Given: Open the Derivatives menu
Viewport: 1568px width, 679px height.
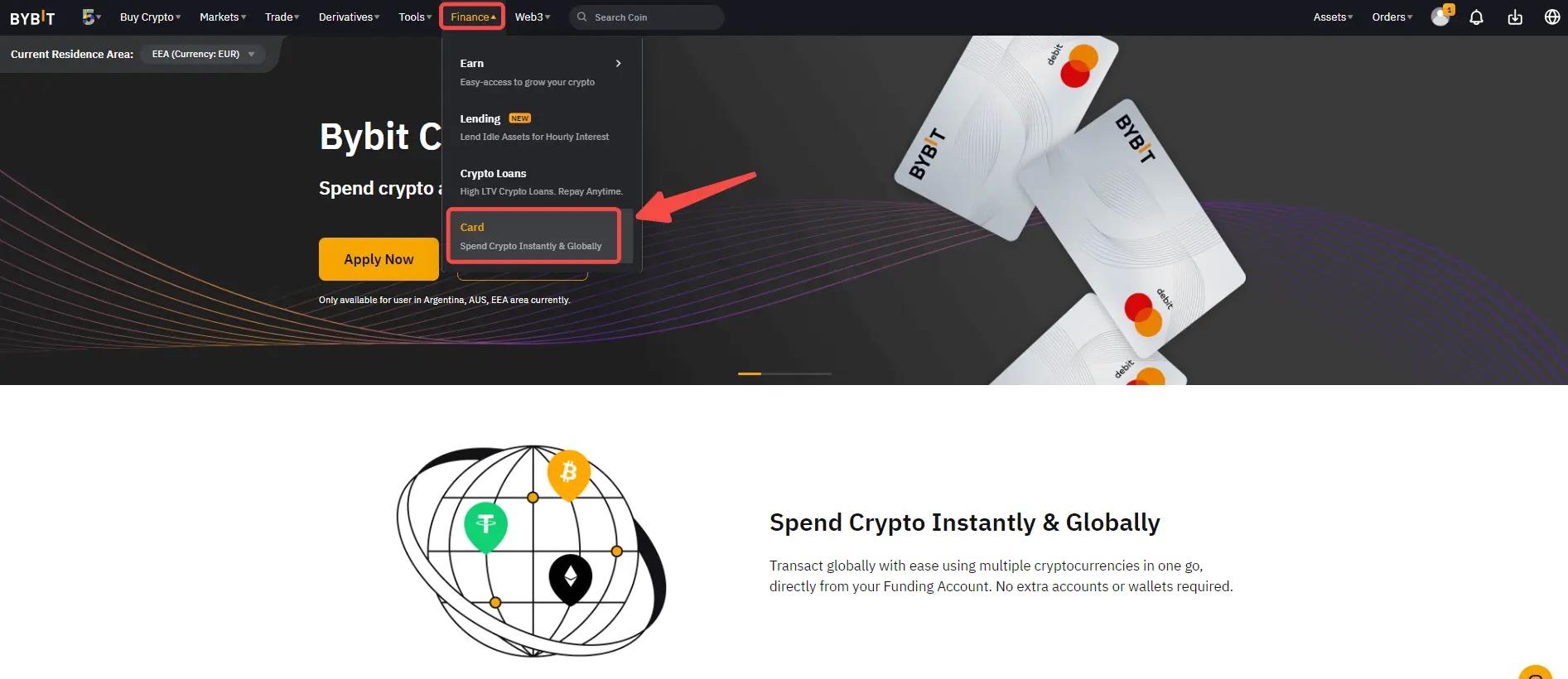Looking at the screenshot, I should click(349, 17).
